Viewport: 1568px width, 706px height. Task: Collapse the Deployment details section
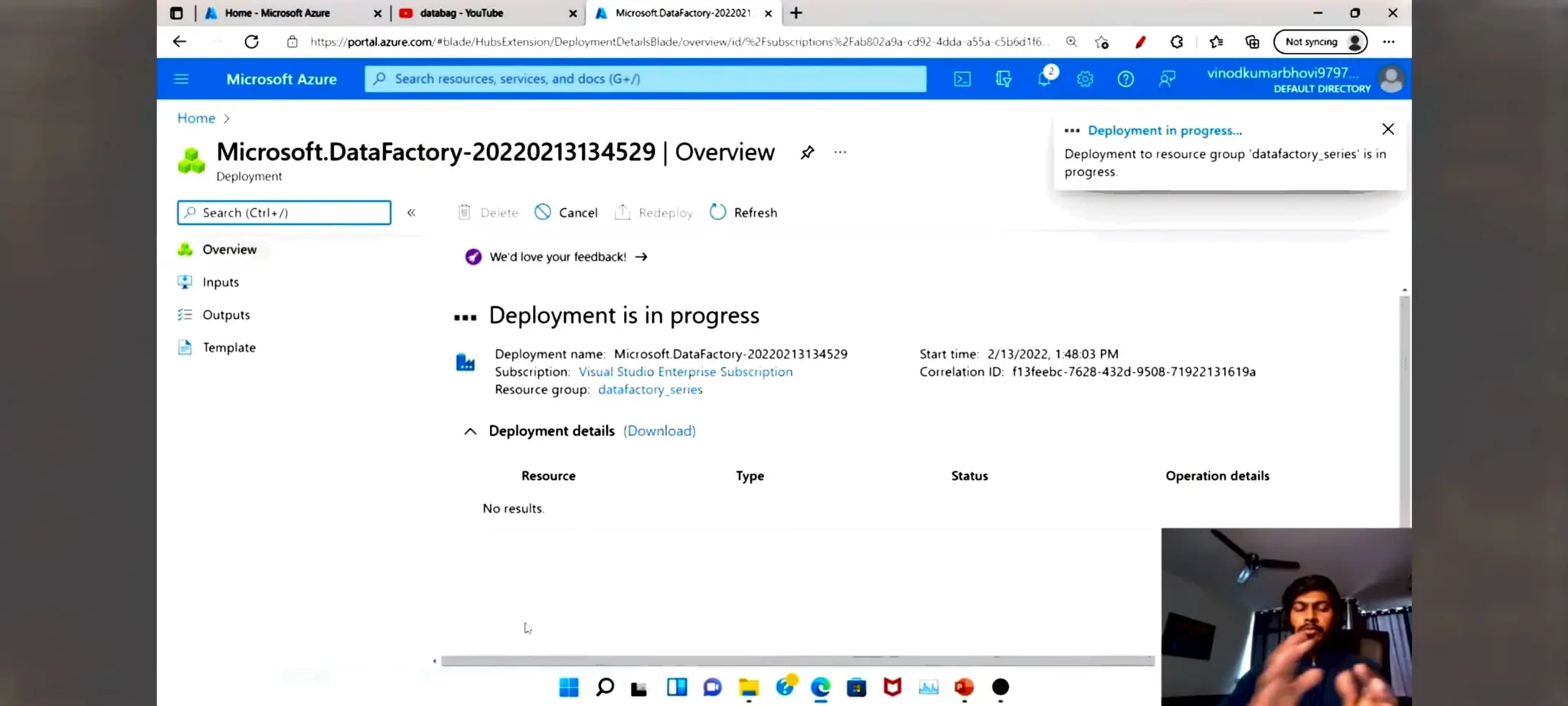click(x=470, y=431)
